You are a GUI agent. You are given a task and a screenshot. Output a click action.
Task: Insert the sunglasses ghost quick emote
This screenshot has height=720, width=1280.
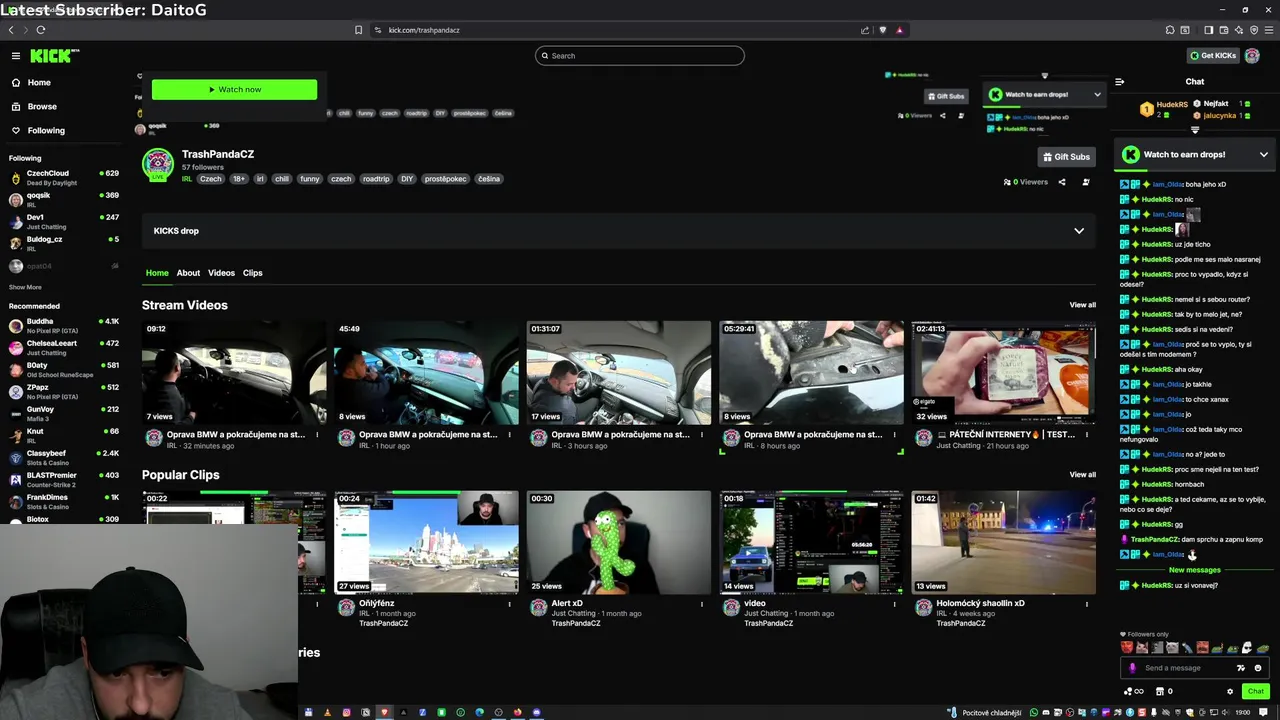pyautogui.click(x=1246, y=648)
